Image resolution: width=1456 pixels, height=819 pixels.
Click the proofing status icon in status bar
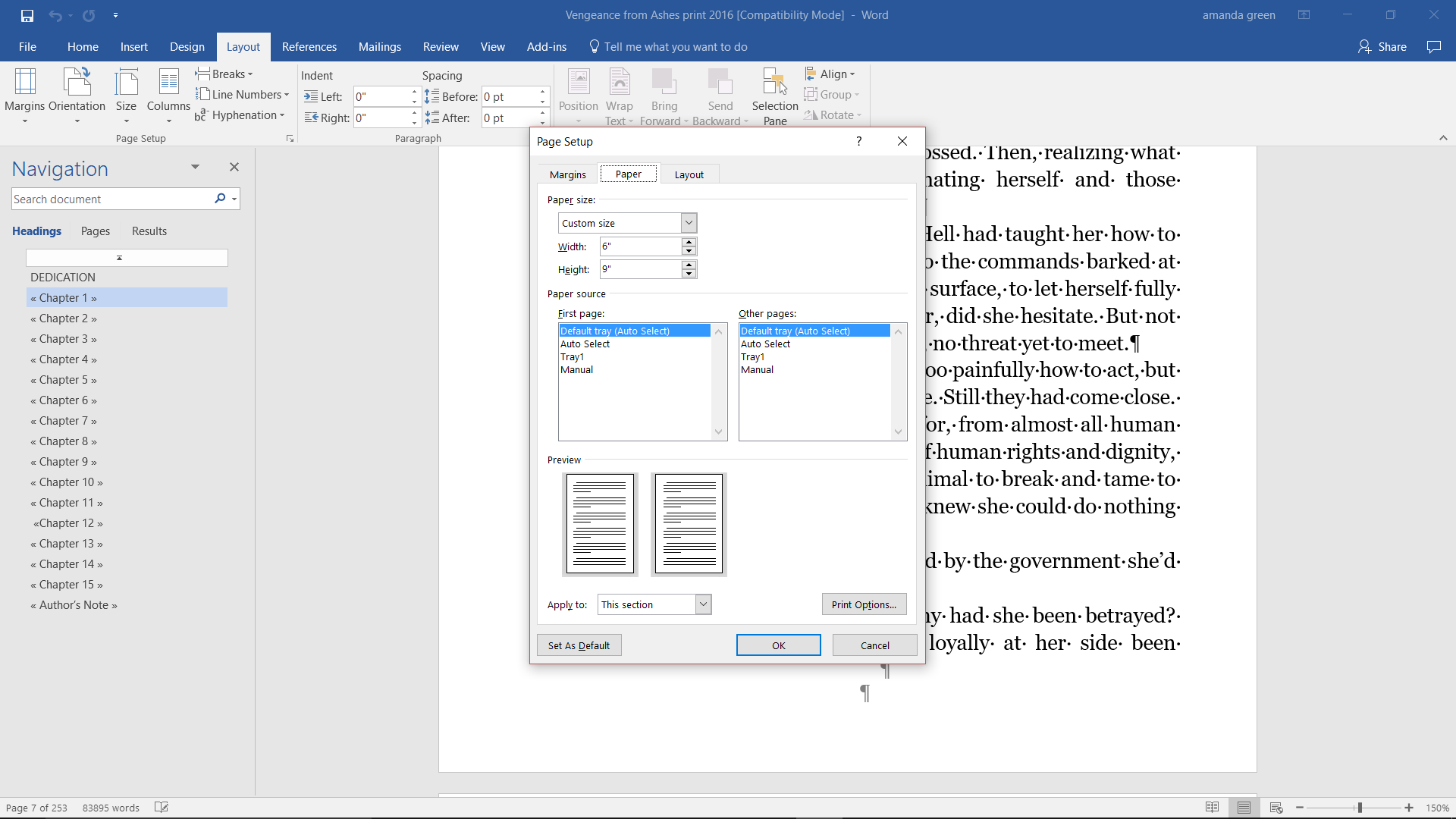click(x=161, y=808)
